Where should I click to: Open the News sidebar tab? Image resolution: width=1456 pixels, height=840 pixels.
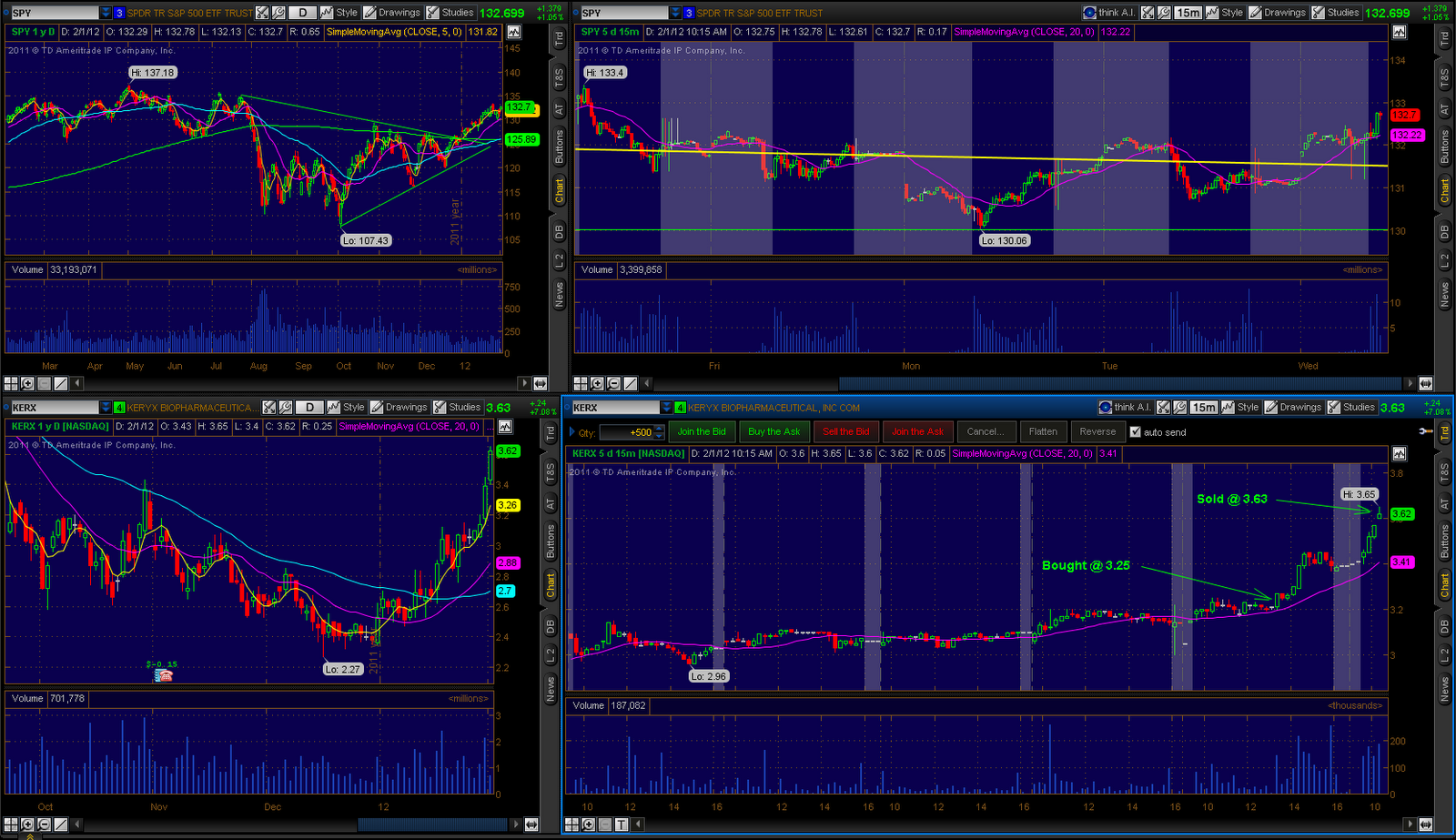560,294
